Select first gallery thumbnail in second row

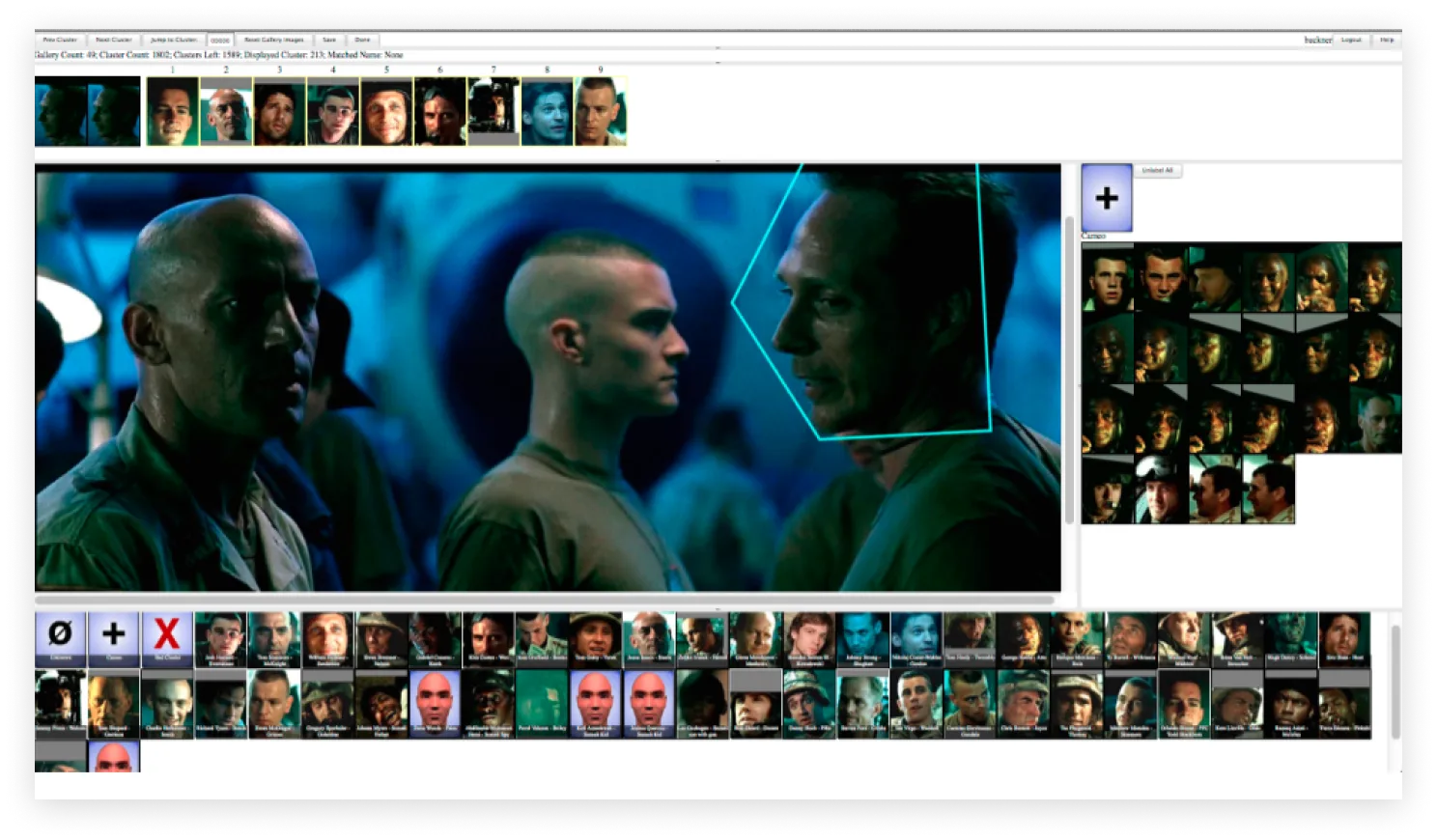60,705
